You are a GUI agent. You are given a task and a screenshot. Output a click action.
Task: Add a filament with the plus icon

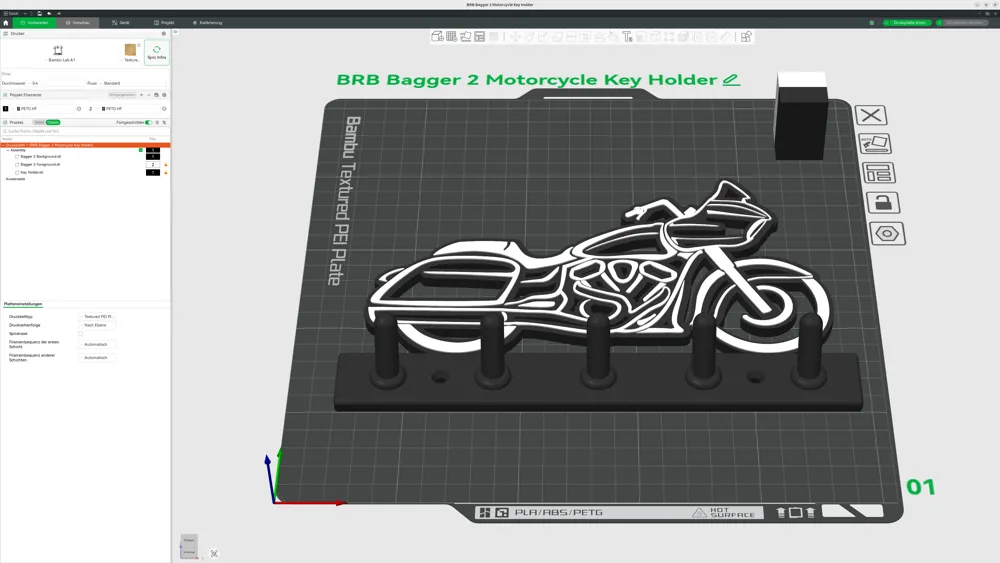(142, 95)
